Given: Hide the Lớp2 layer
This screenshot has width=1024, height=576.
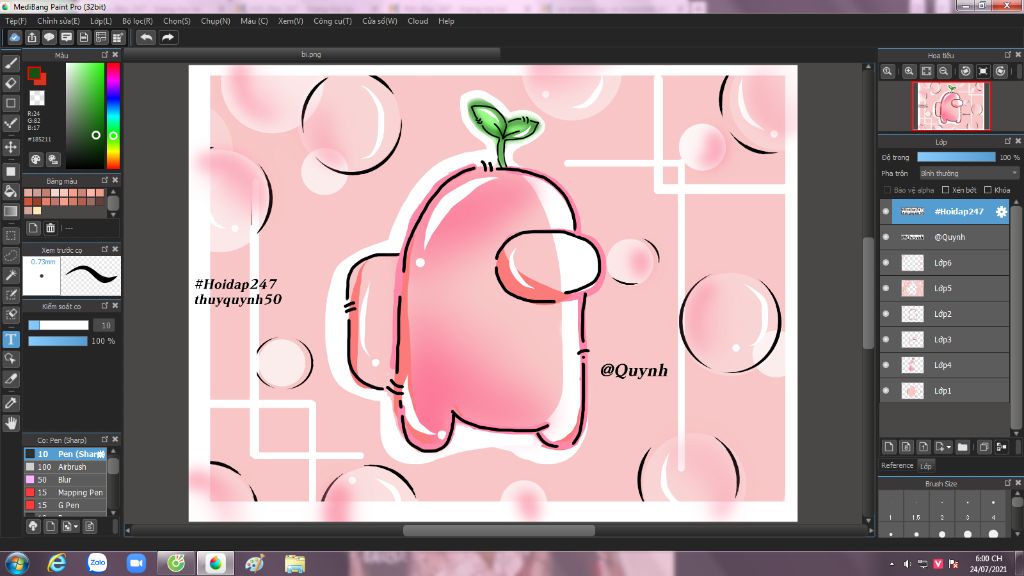Looking at the screenshot, I should (x=886, y=314).
